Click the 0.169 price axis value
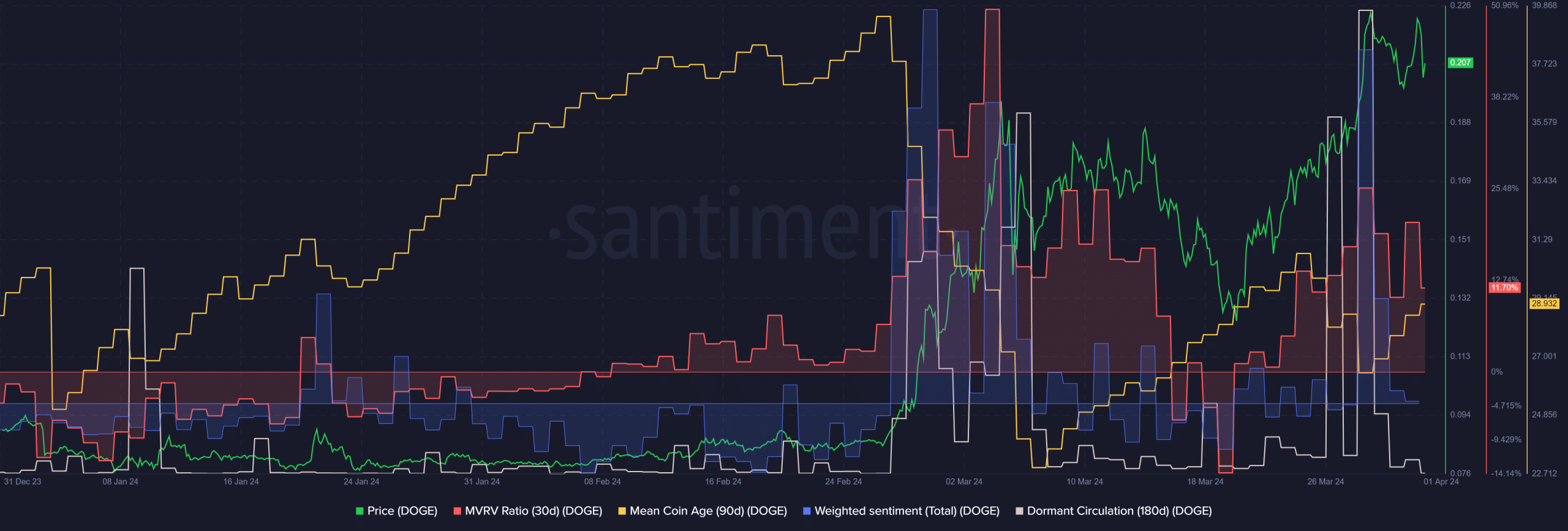Image resolution: width=1568 pixels, height=531 pixels. [x=1460, y=181]
